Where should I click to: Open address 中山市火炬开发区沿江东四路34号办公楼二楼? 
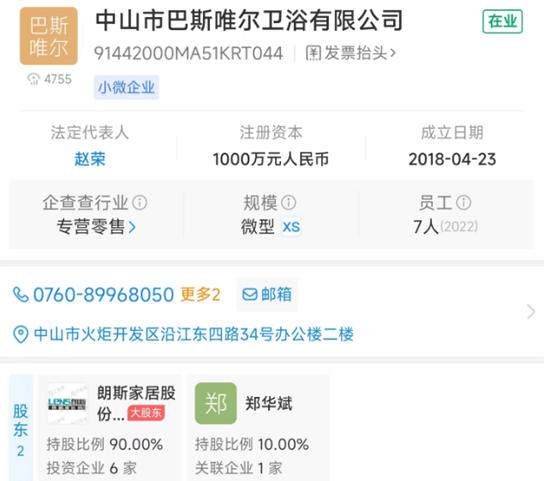coord(194,334)
